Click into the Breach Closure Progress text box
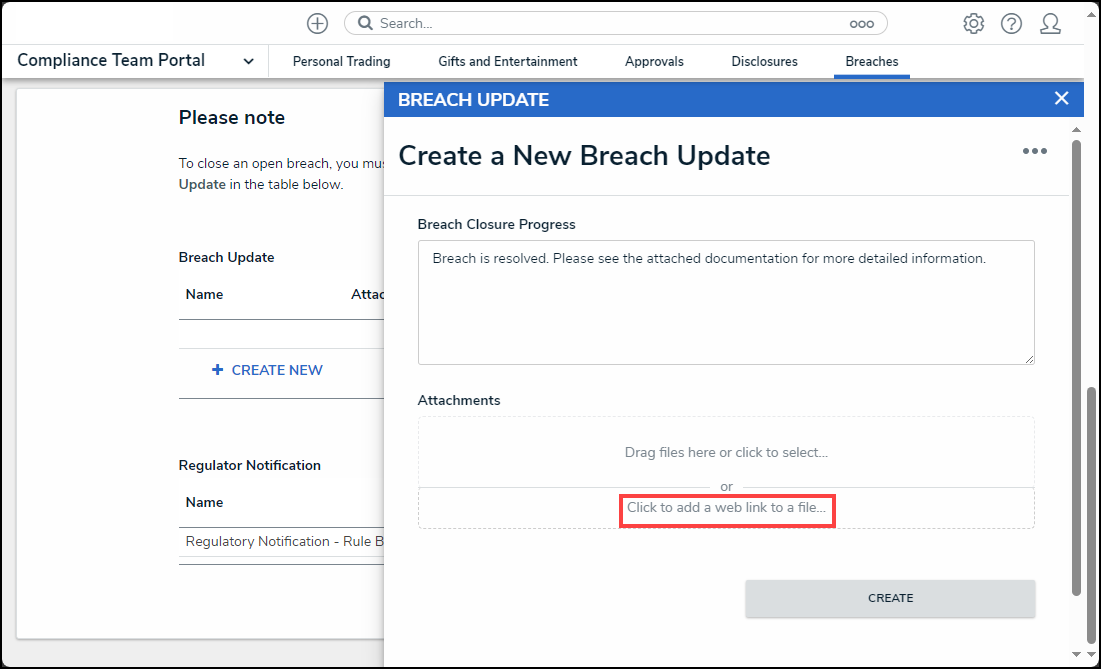The image size is (1101, 669). [x=725, y=302]
